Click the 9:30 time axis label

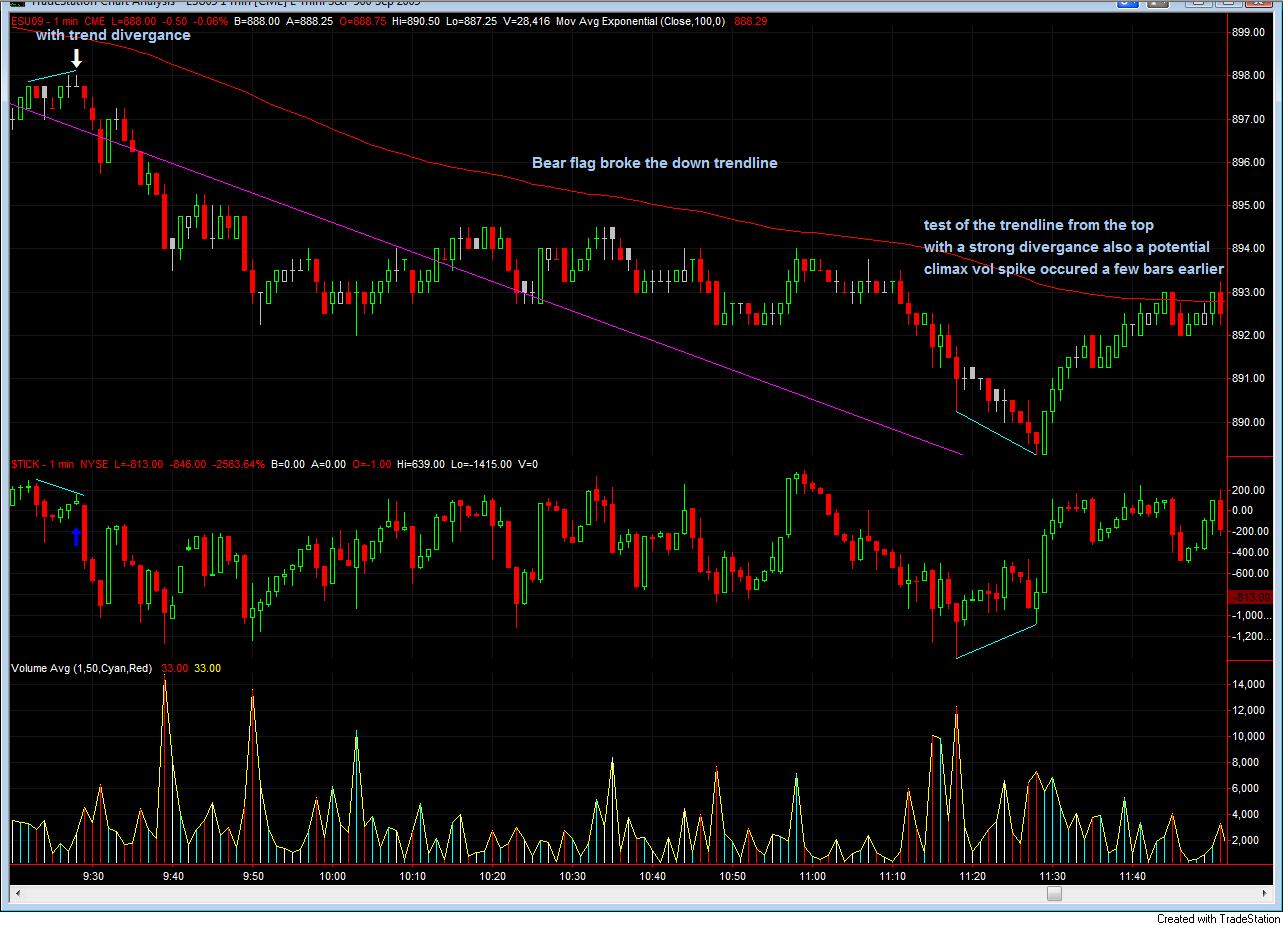point(93,876)
